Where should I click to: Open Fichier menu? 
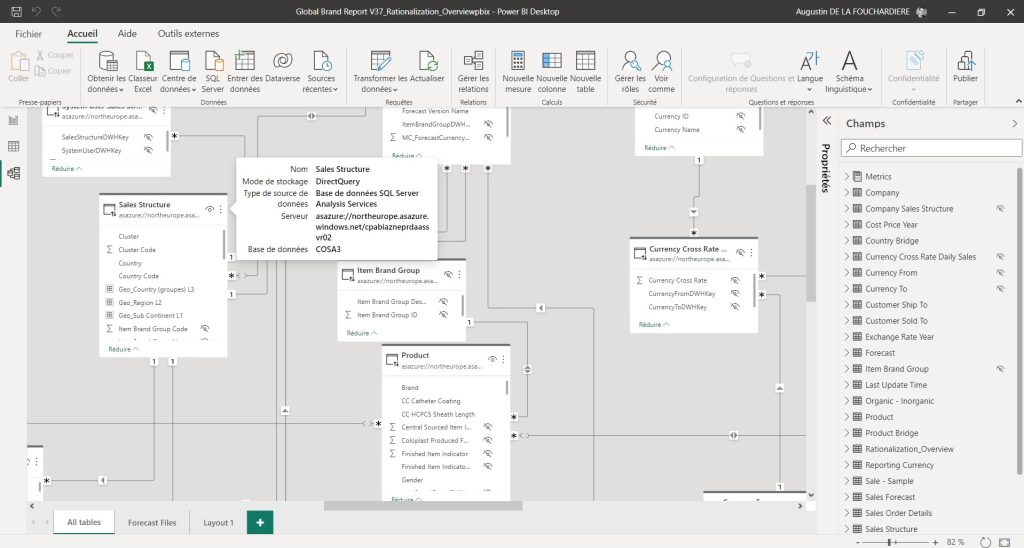click(28, 34)
